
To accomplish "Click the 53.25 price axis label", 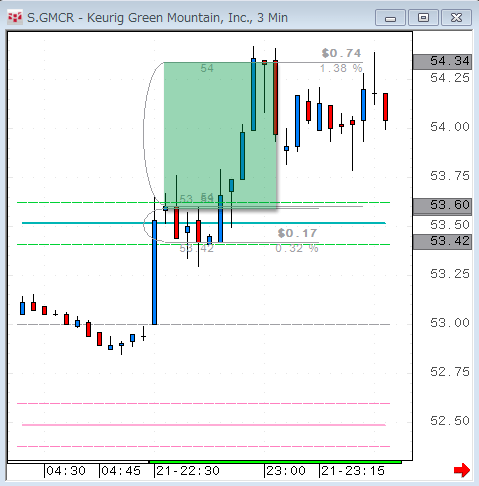I will click(x=450, y=274).
